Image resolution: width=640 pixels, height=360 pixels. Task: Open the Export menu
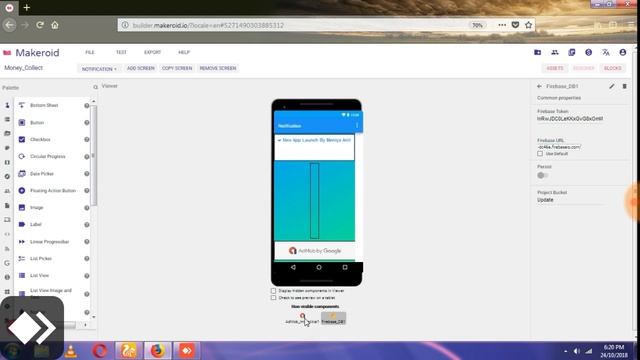tap(152, 52)
